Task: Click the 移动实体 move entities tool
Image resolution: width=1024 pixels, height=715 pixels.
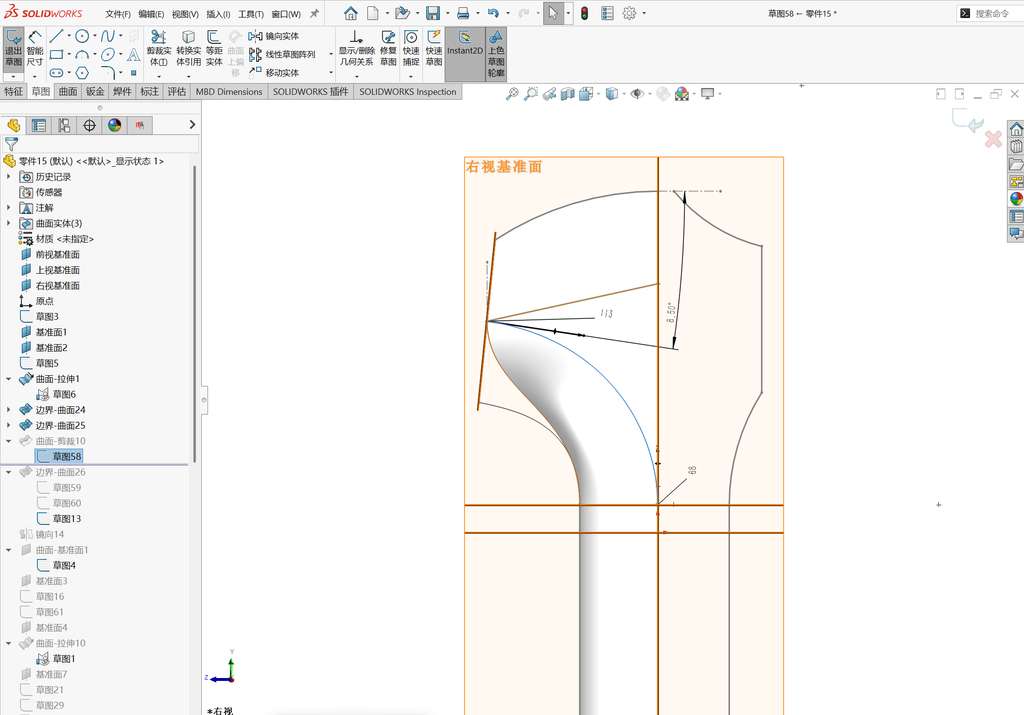Action: [x=274, y=72]
